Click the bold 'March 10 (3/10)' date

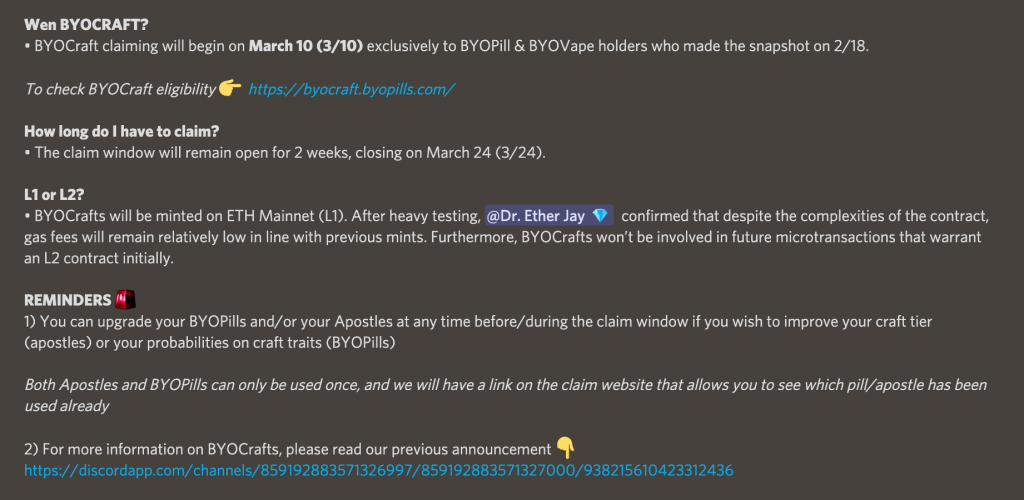(306, 47)
